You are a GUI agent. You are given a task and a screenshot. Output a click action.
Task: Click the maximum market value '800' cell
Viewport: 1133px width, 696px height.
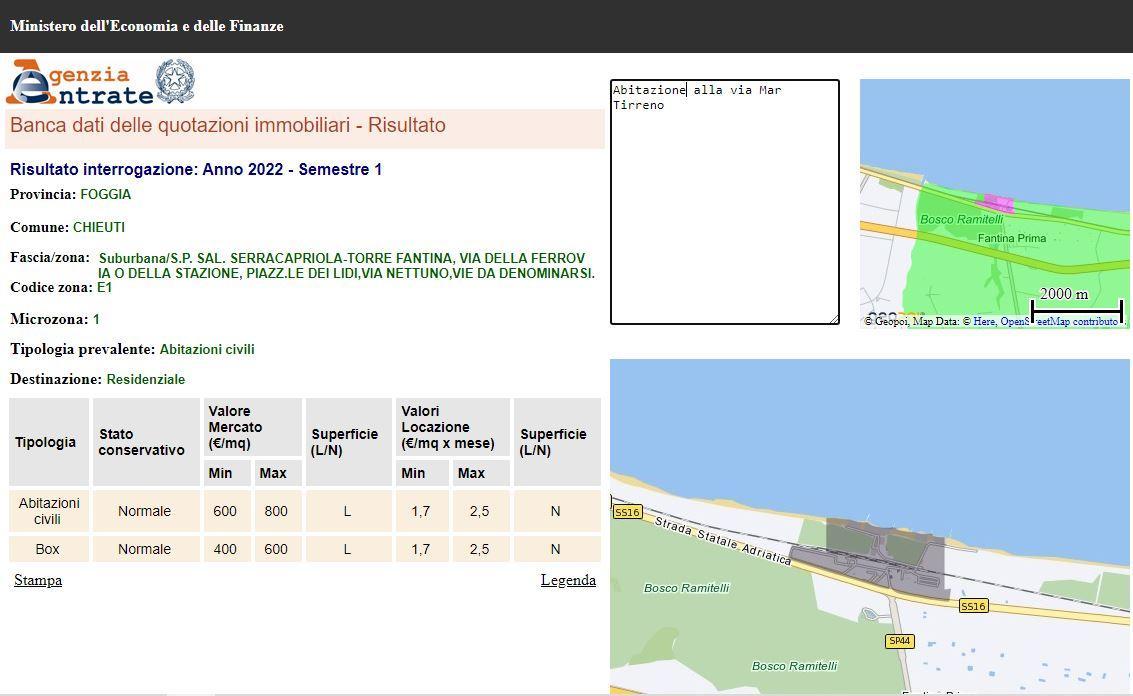(276, 511)
